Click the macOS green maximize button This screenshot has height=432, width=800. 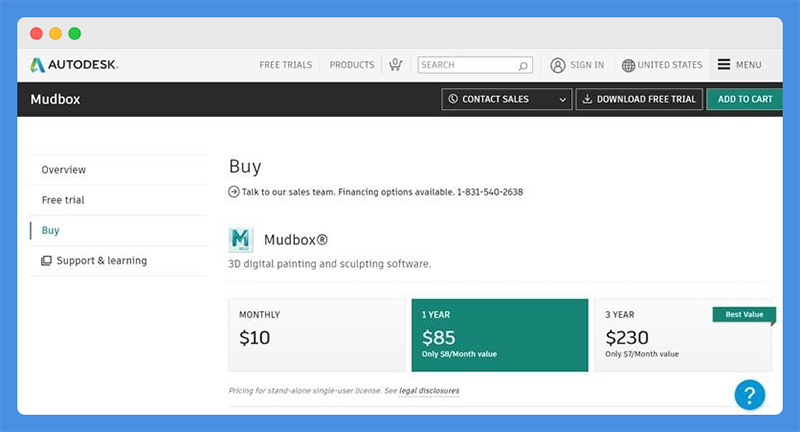pos(74,34)
